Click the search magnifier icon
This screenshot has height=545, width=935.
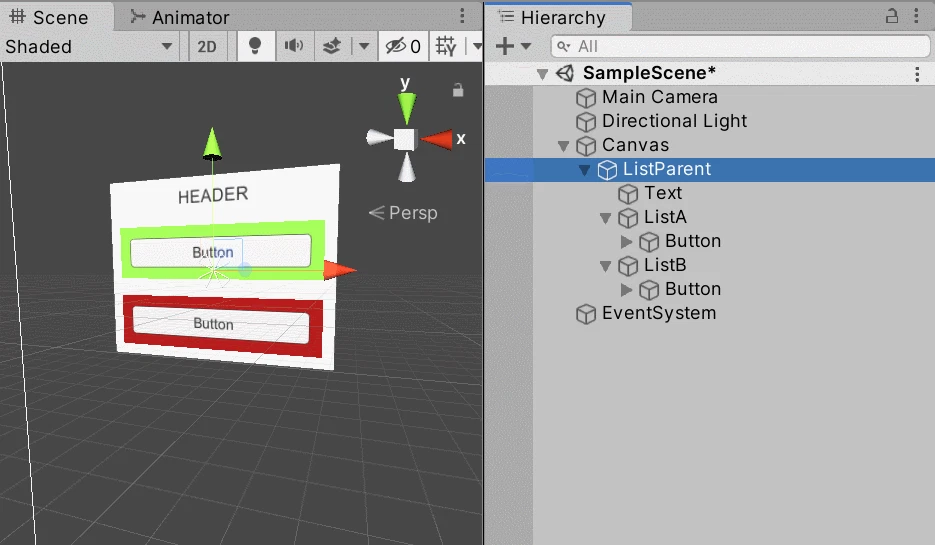point(564,46)
